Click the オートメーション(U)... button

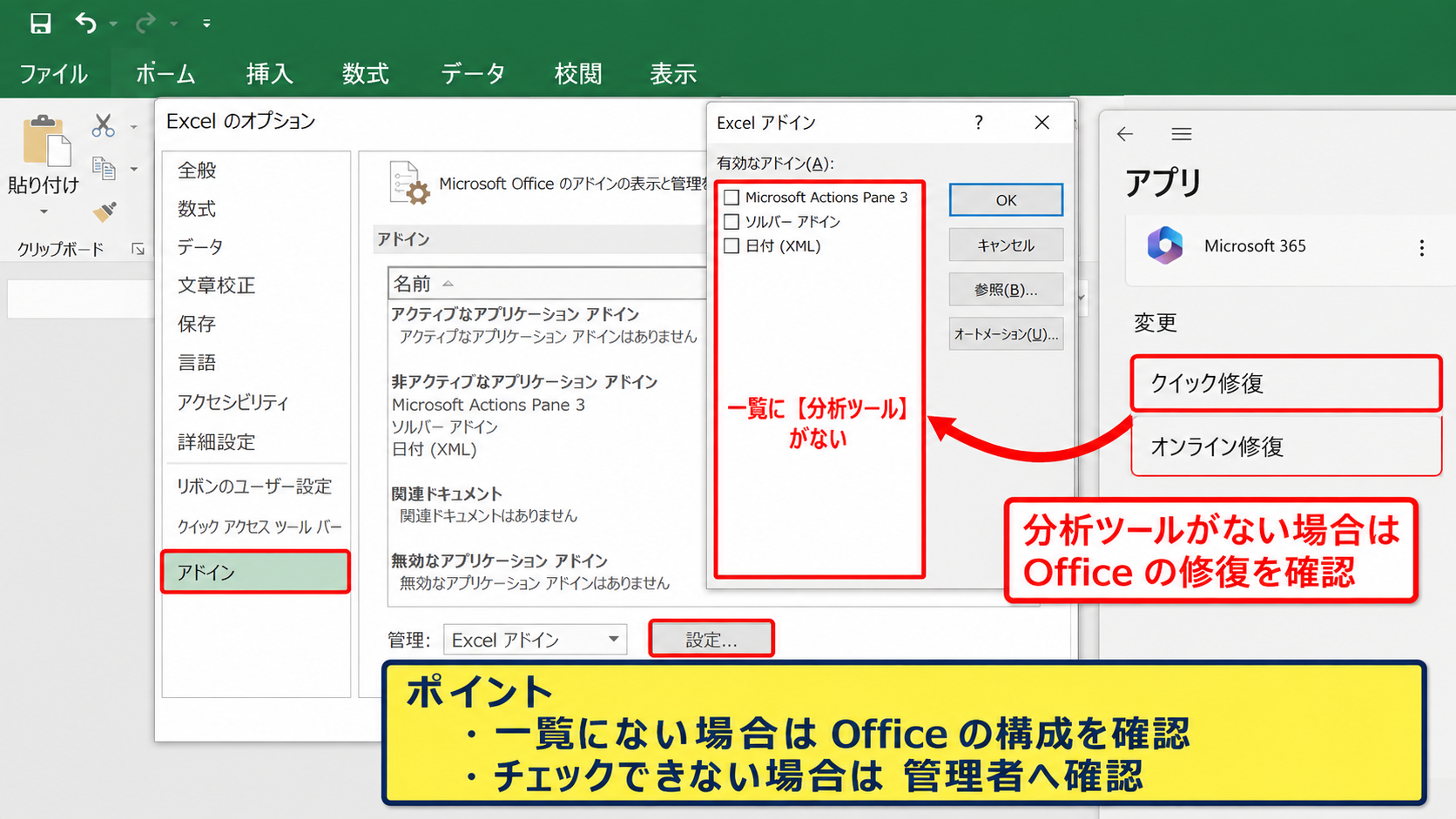[1006, 334]
